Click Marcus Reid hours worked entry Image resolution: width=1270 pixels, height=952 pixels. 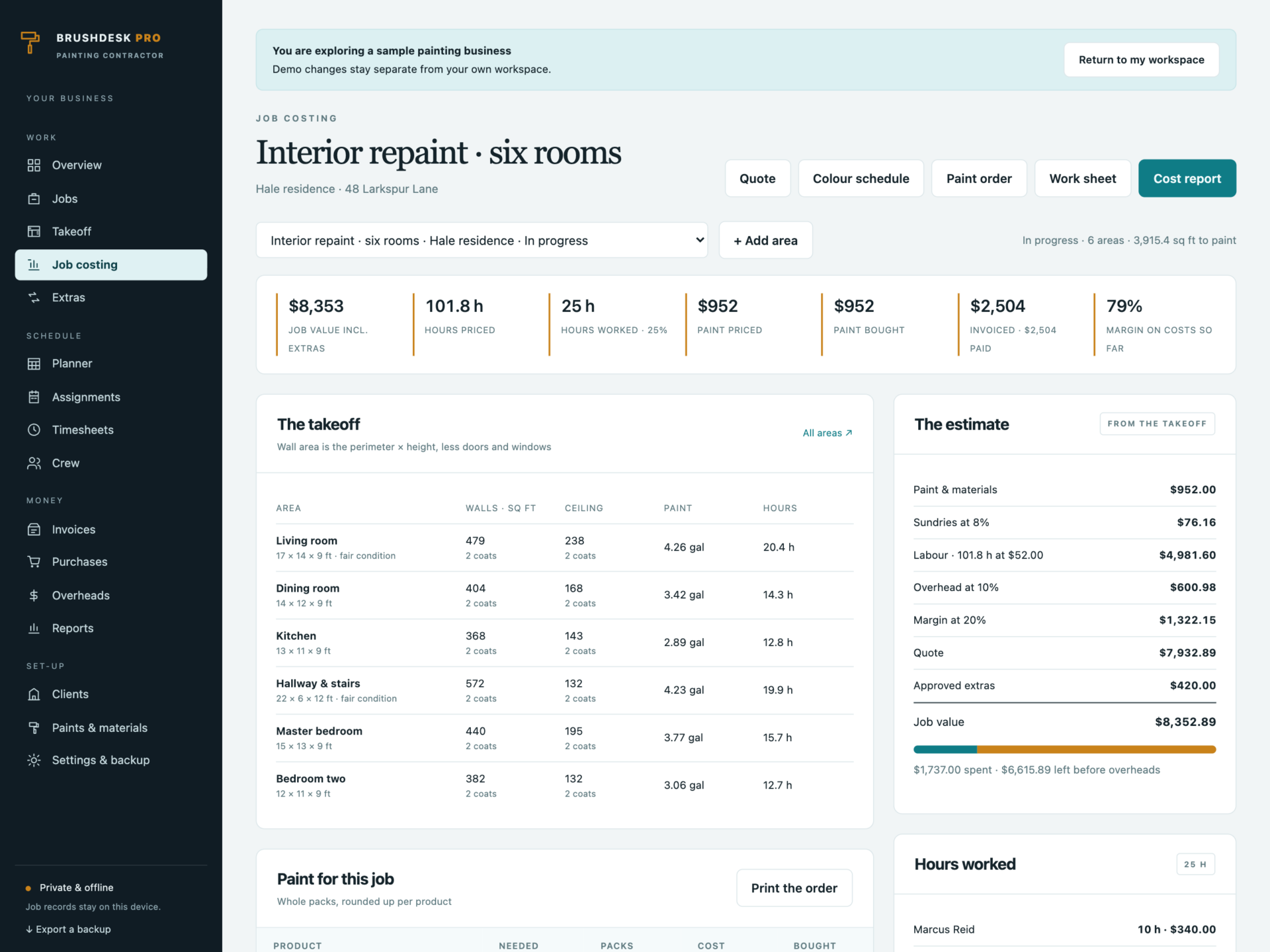(x=1064, y=930)
